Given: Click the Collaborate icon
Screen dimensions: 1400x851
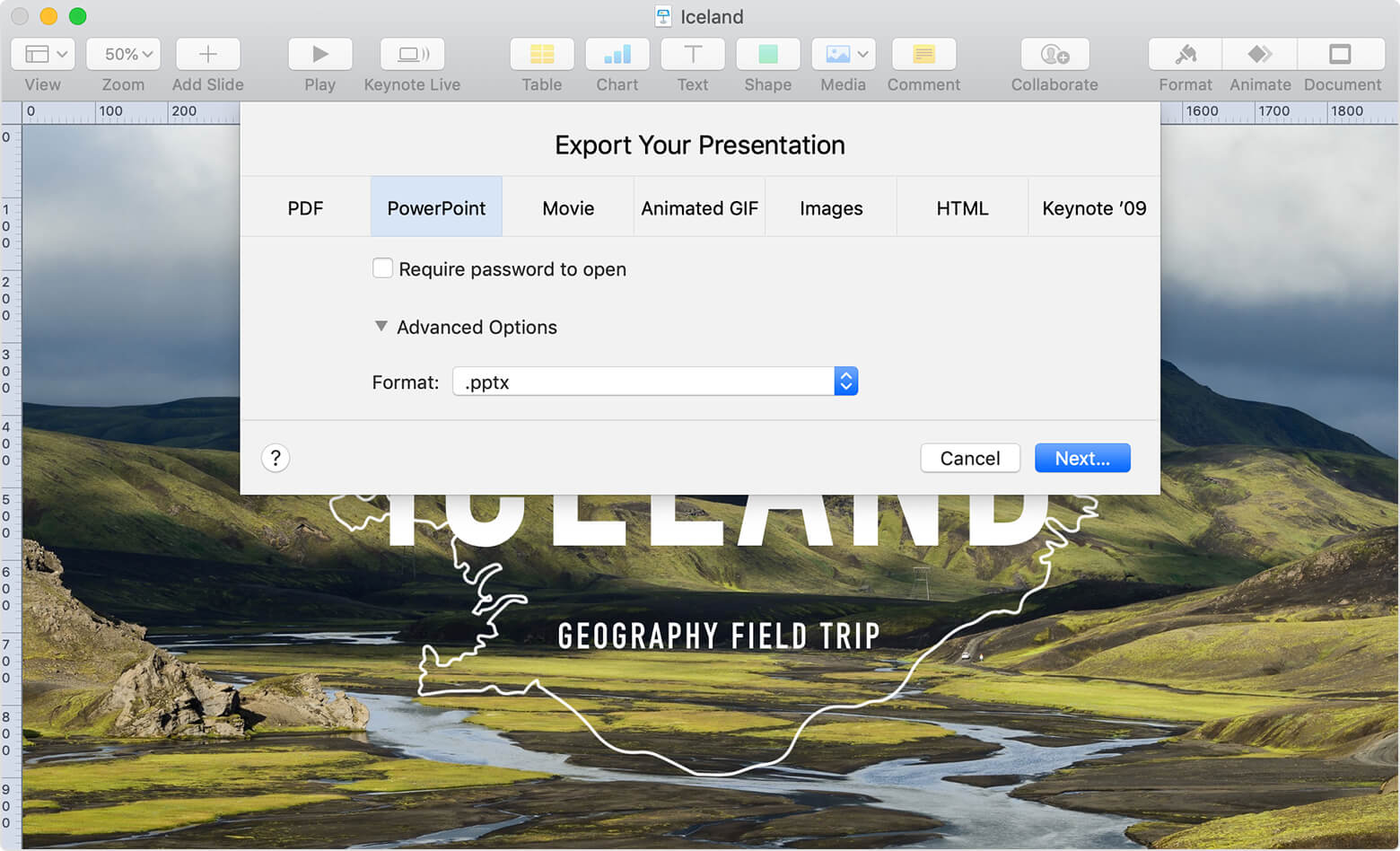Looking at the screenshot, I should [1054, 55].
